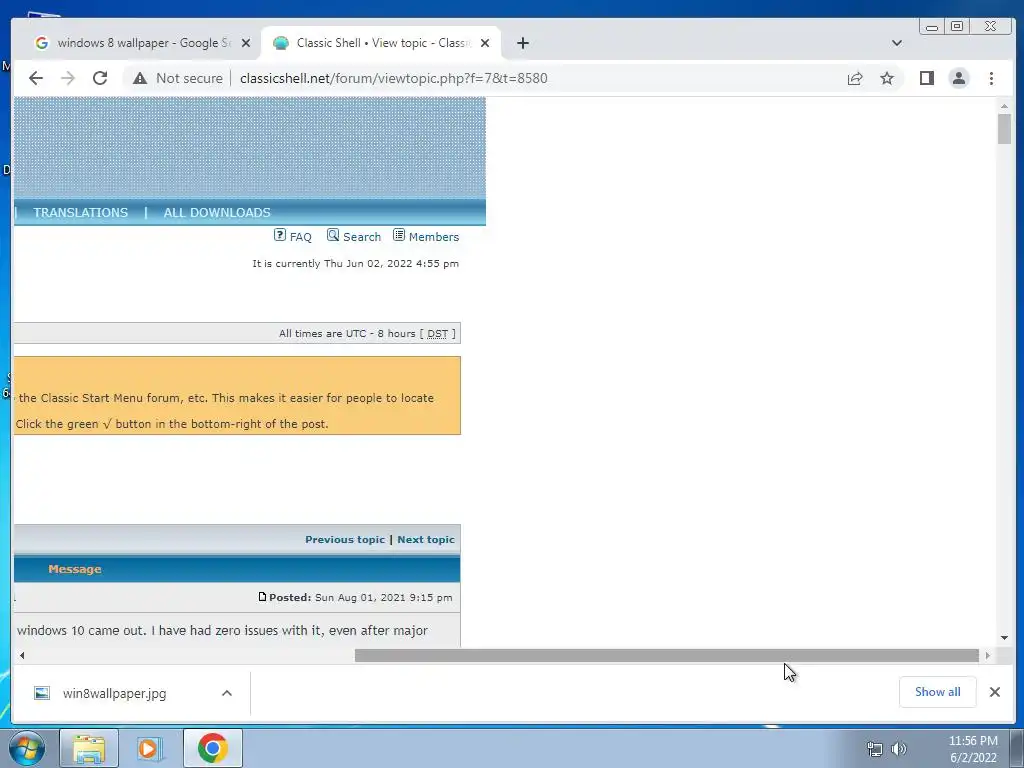
Task: Click the address bar URL
Action: pos(394,78)
